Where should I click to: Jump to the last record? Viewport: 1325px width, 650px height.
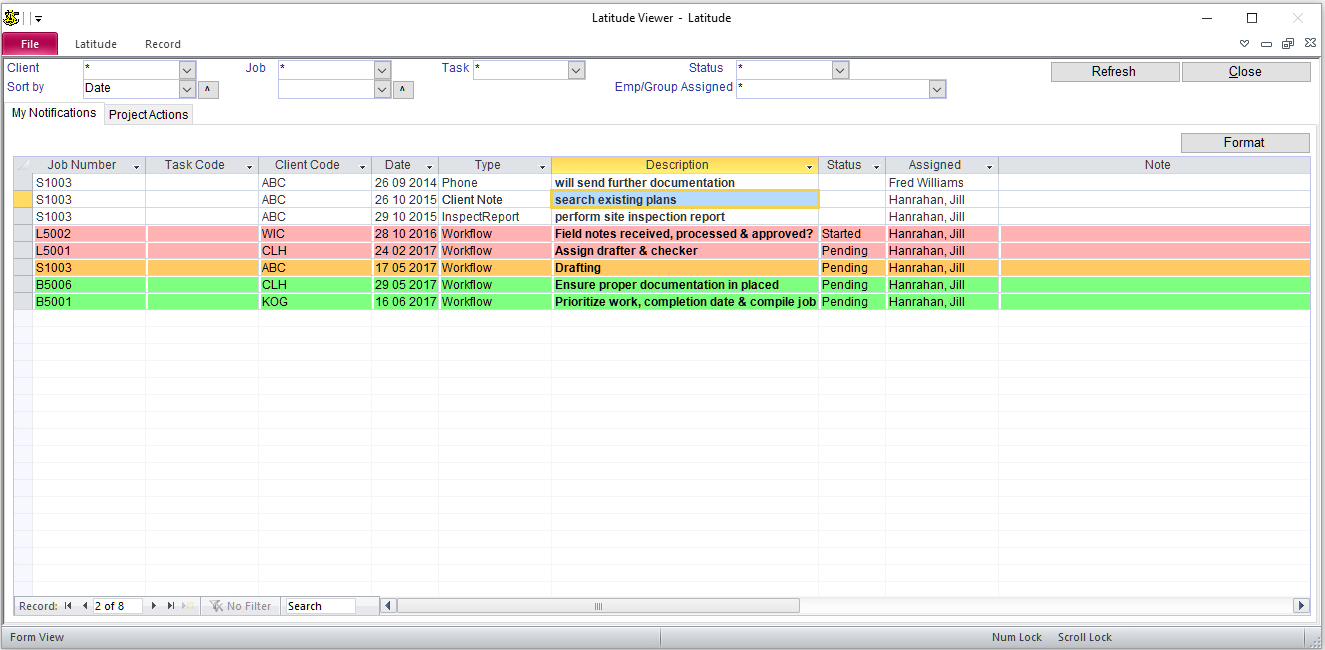(171, 606)
